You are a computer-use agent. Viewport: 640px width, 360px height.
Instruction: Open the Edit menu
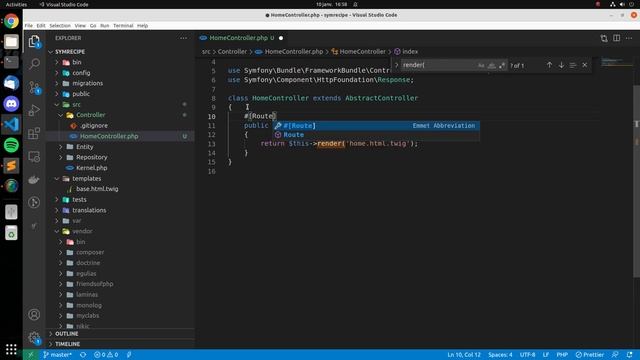(41, 26)
